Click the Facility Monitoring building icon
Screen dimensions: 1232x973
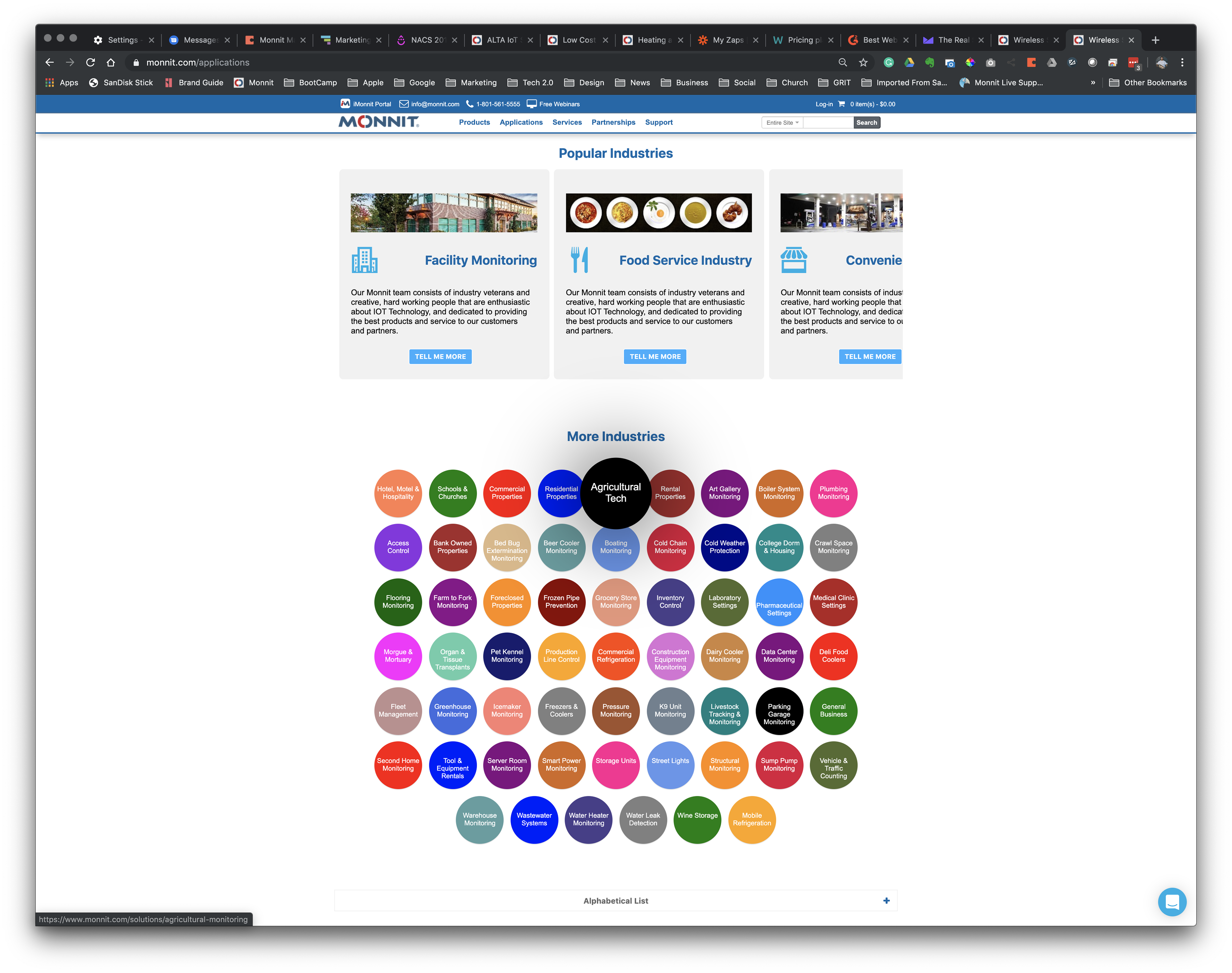365,260
